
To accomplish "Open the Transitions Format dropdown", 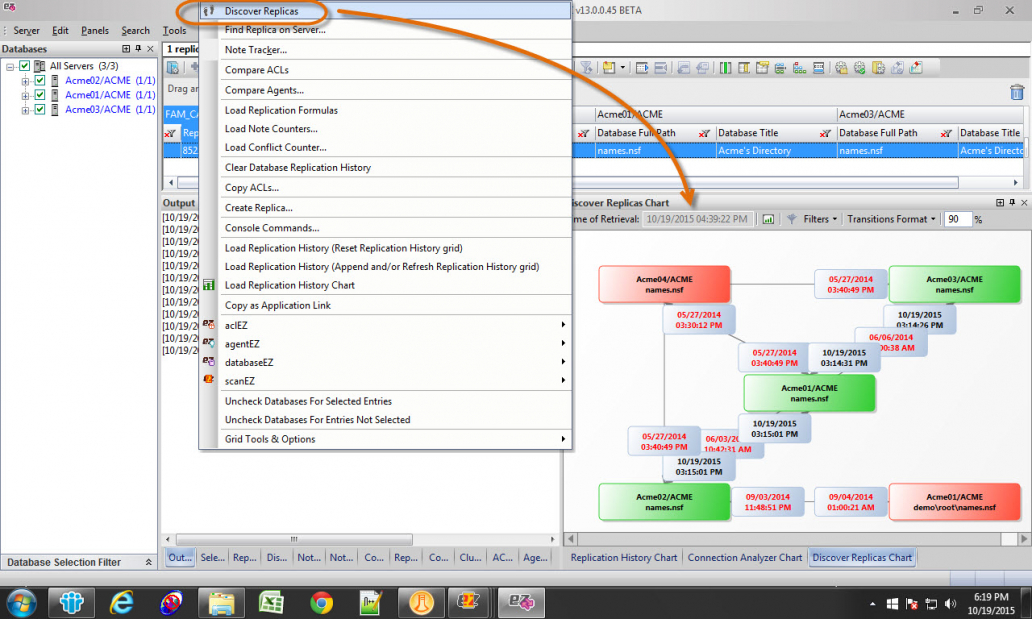I will 891,219.
